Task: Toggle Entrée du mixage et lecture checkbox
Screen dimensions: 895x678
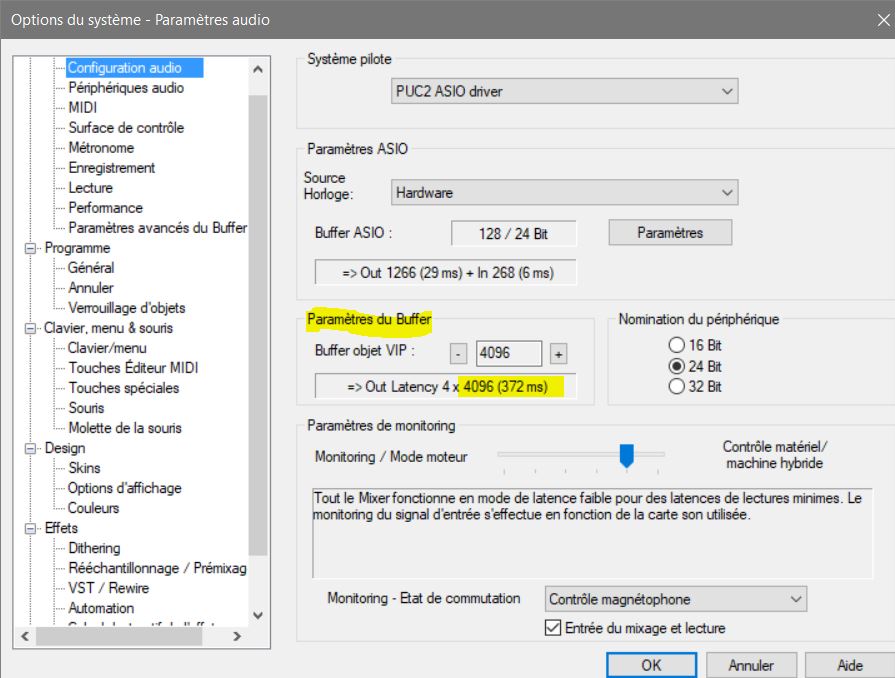Action: (x=552, y=628)
